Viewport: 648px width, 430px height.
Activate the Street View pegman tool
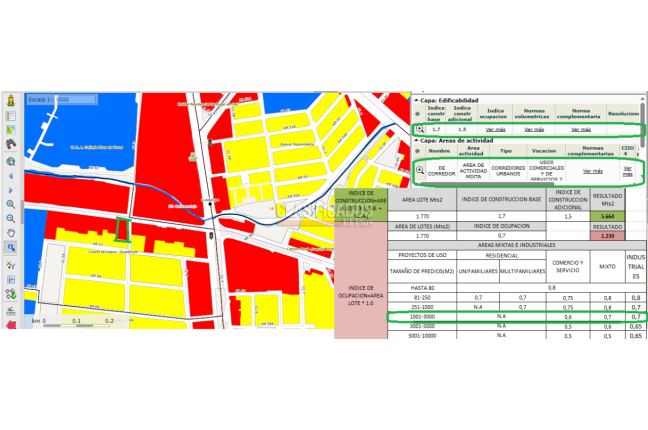click(11, 100)
